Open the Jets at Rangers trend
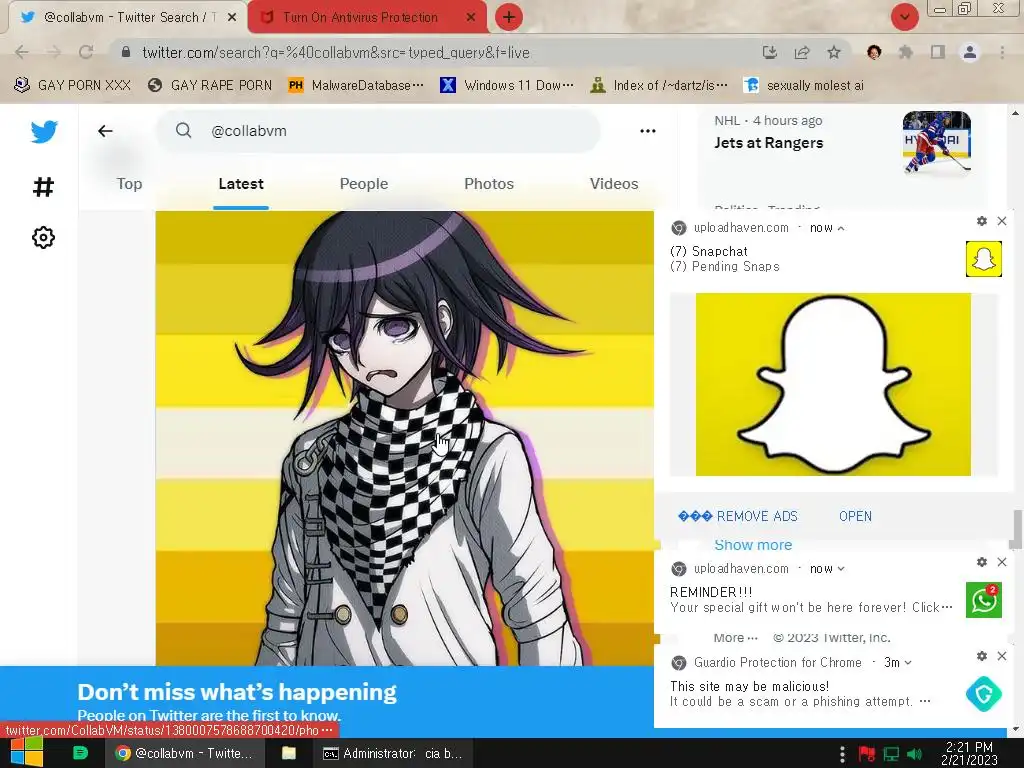Image resolution: width=1024 pixels, height=768 pixels. pos(769,142)
